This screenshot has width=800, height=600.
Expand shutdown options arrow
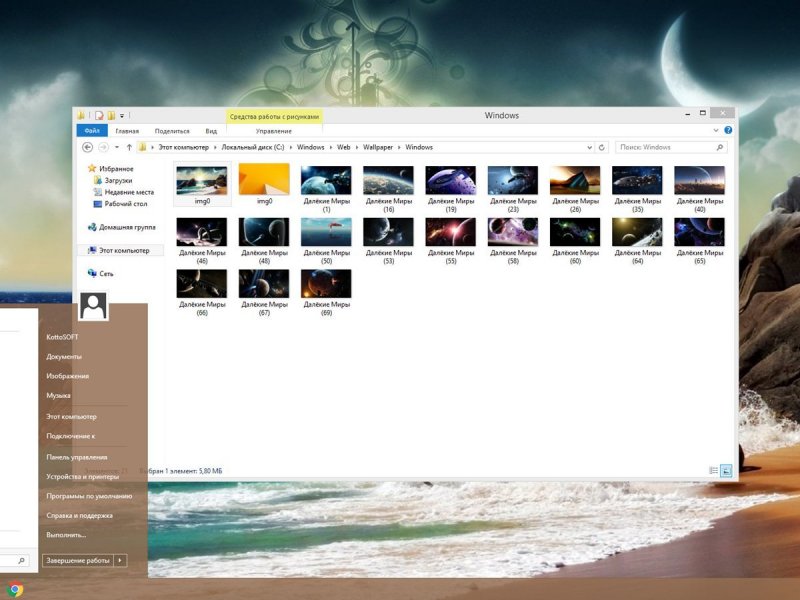coord(120,560)
